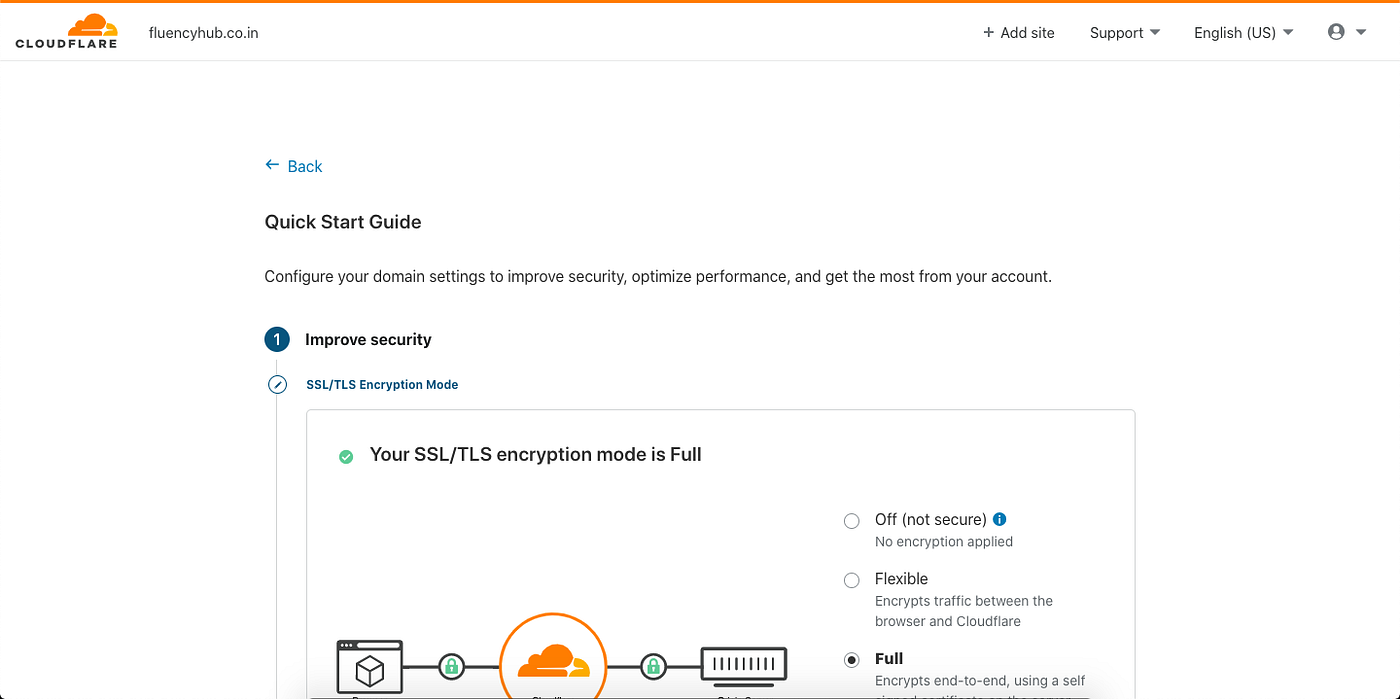
Task: Expand the account menu chevron
Action: (1359, 31)
